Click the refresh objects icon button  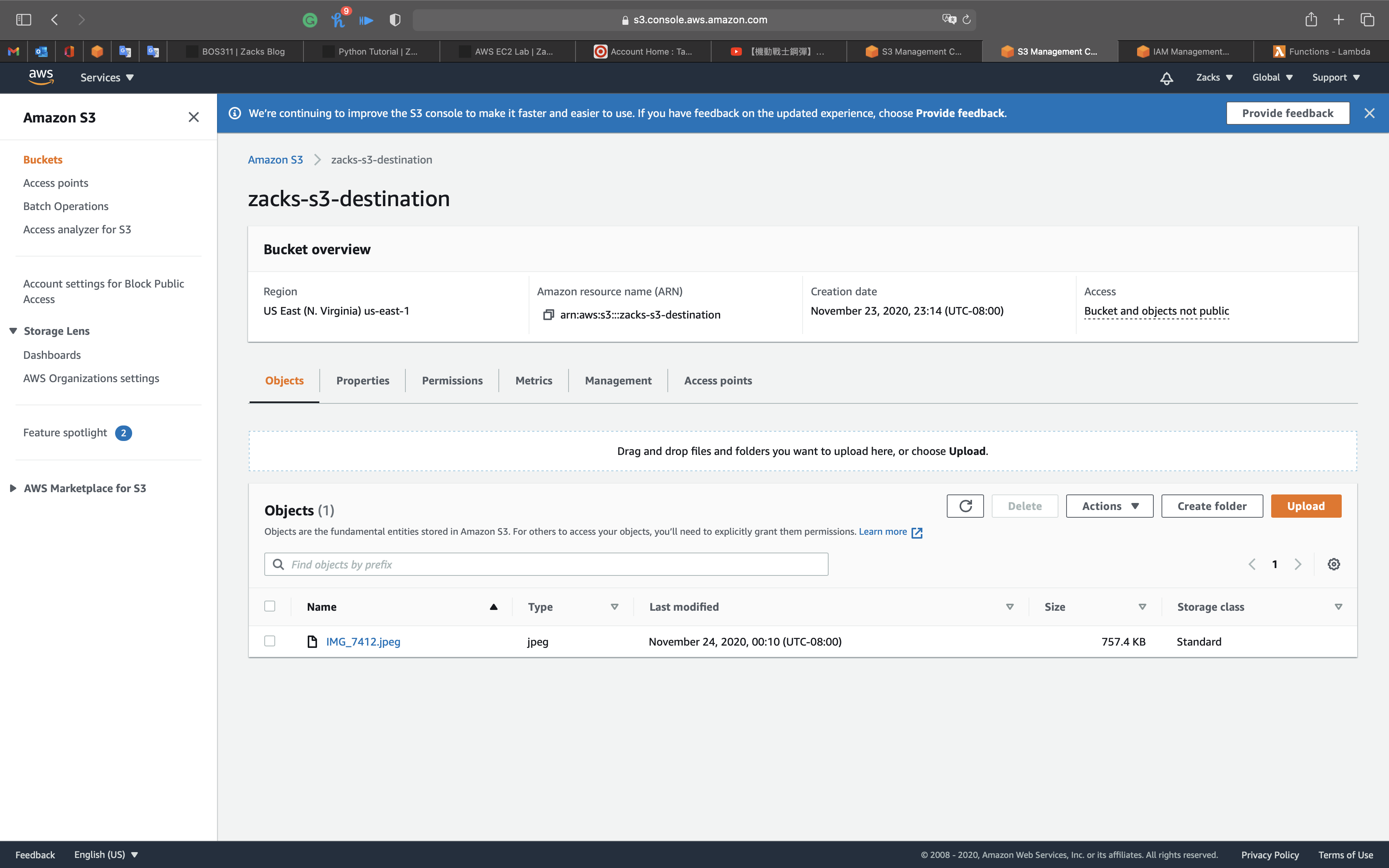(x=965, y=506)
